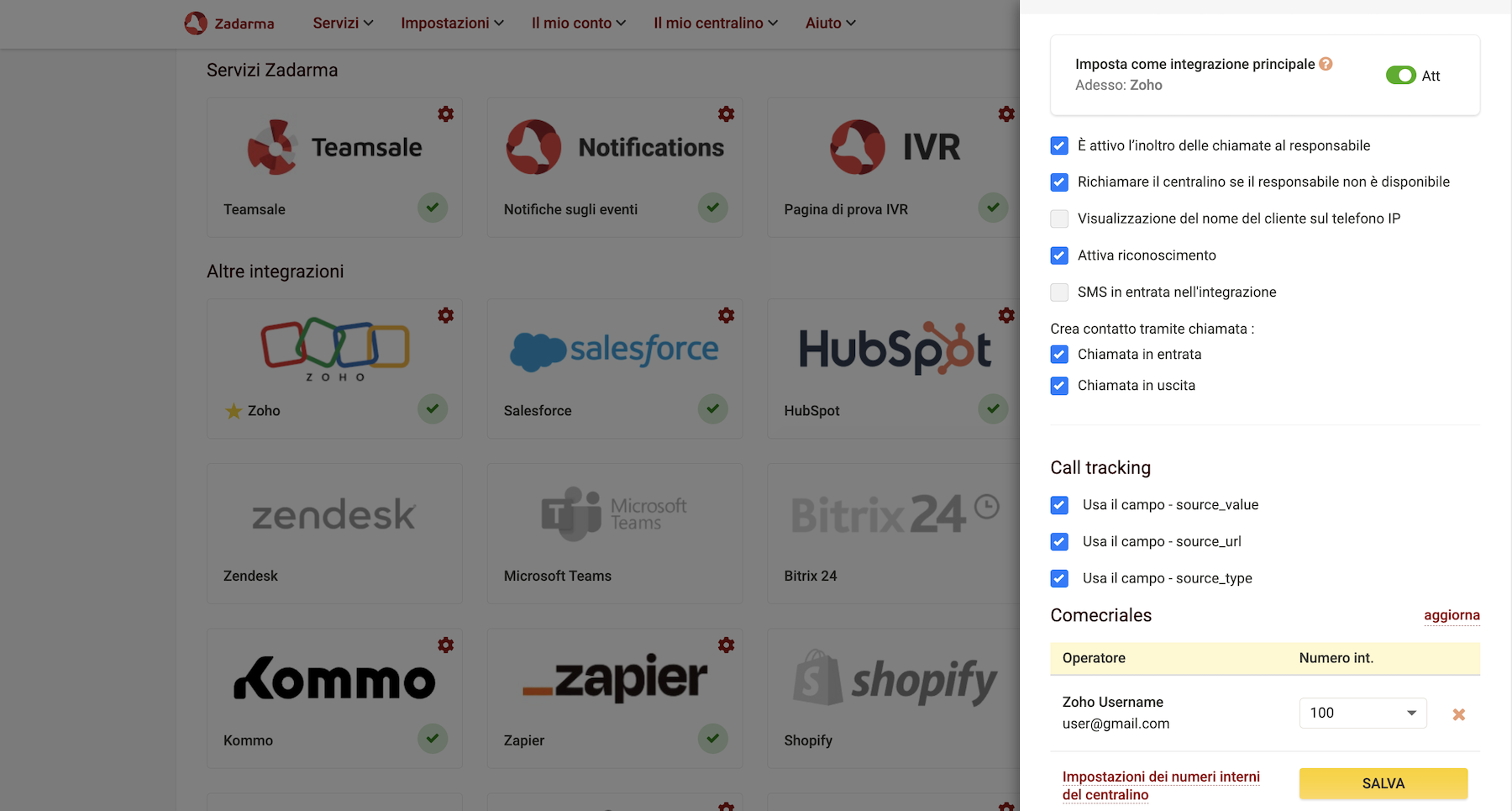Open Impostazioni dei numeri interni link
Image resolution: width=1512 pixels, height=811 pixels.
tap(1161, 786)
